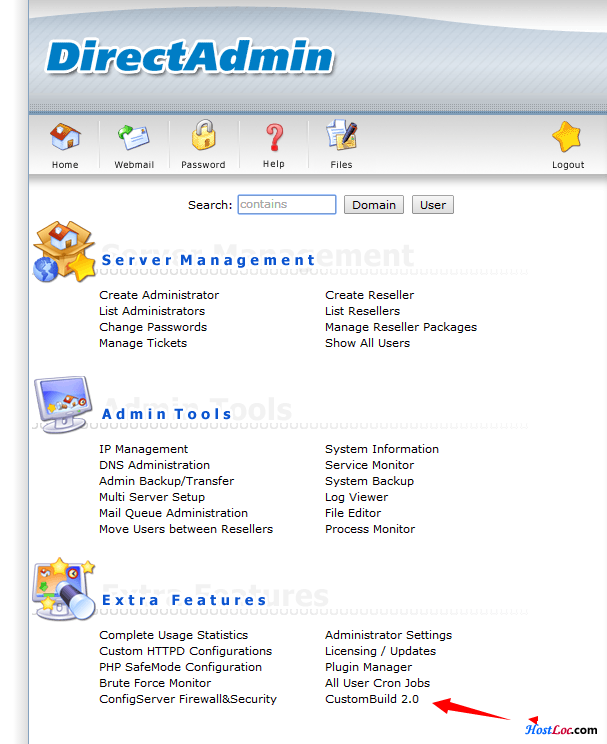
Task: Open System Information link
Action: [x=382, y=449]
